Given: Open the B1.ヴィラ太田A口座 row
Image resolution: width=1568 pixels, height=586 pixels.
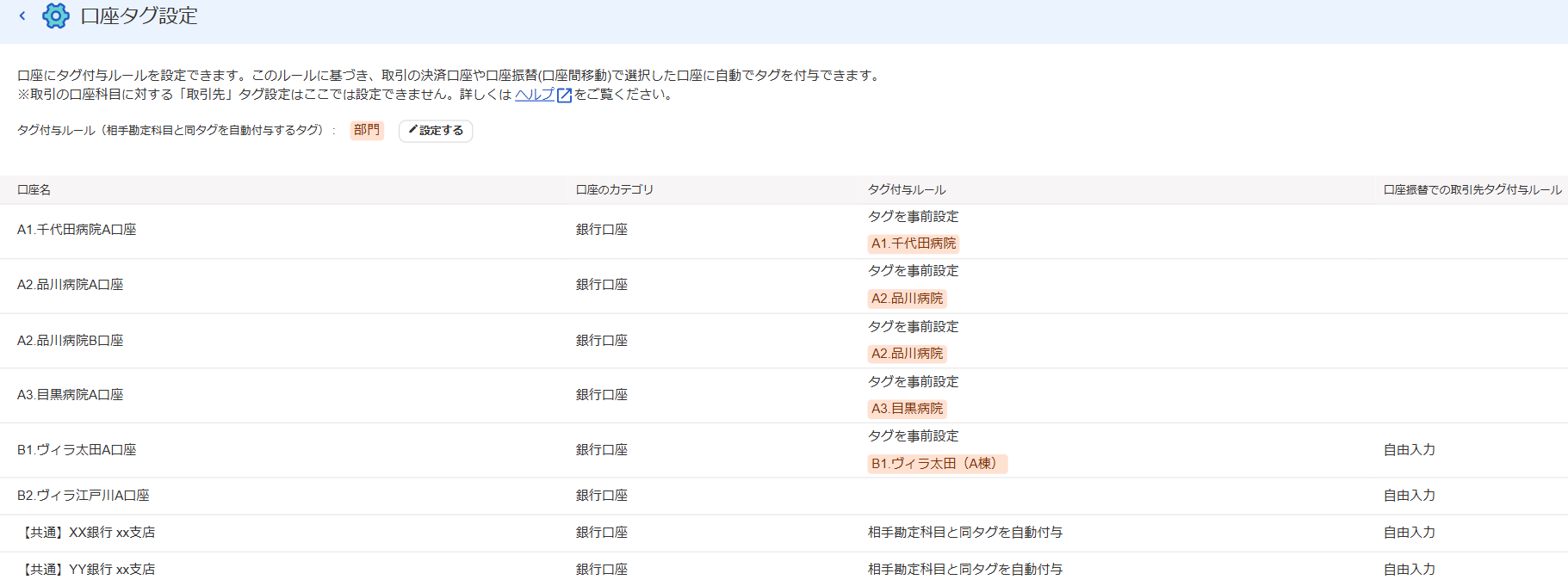Looking at the screenshot, I should click(784, 450).
